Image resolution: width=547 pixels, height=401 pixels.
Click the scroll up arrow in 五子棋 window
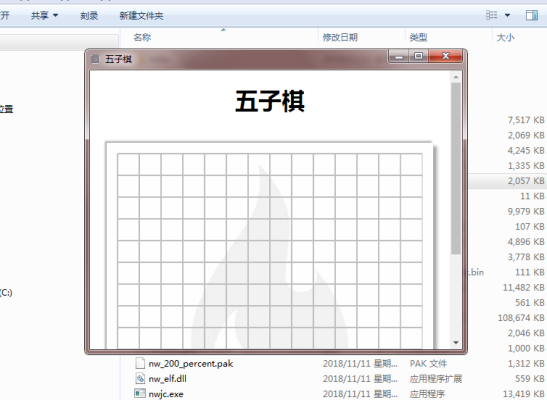click(x=456, y=77)
